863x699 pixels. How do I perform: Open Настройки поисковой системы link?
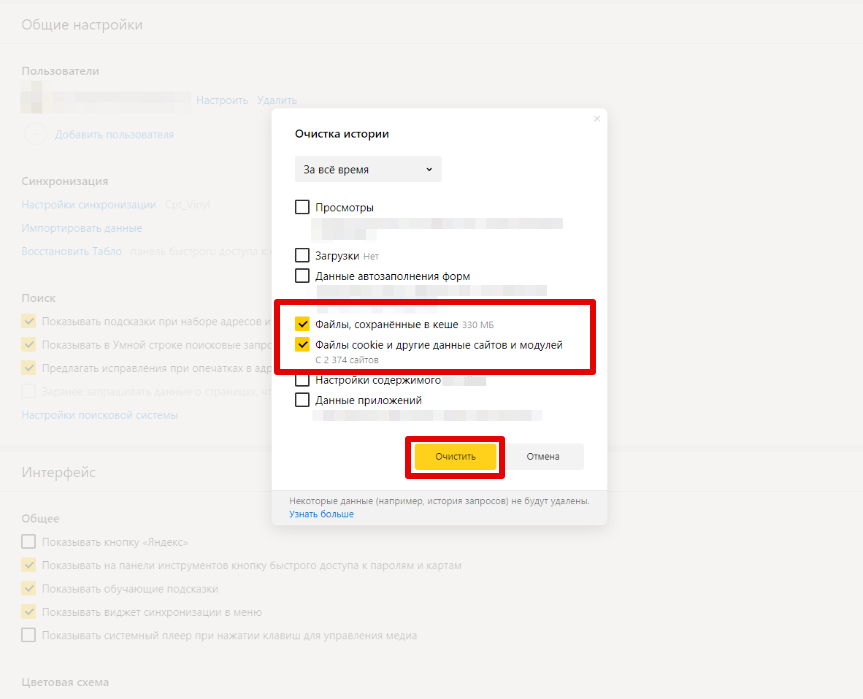[x=100, y=415]
